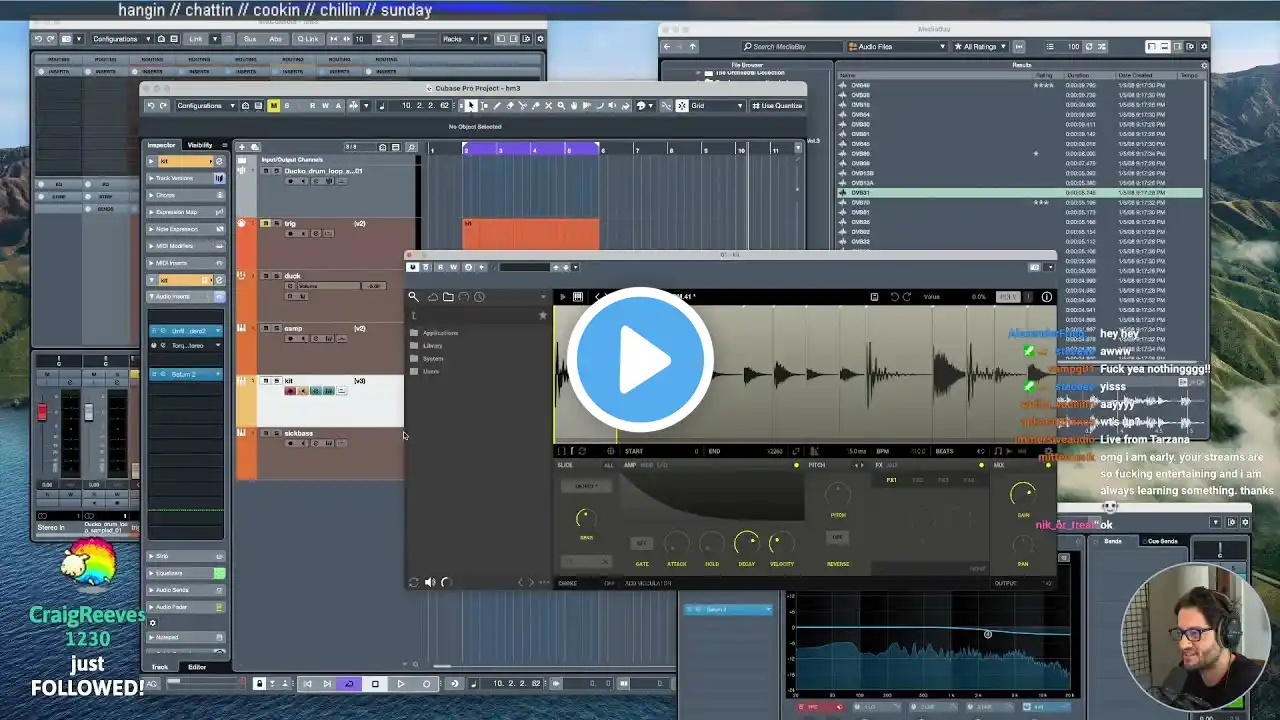Click the search magnifier in sampler browser
Image resolution: width=1280 pixels, height=720 pixels.
413,297
